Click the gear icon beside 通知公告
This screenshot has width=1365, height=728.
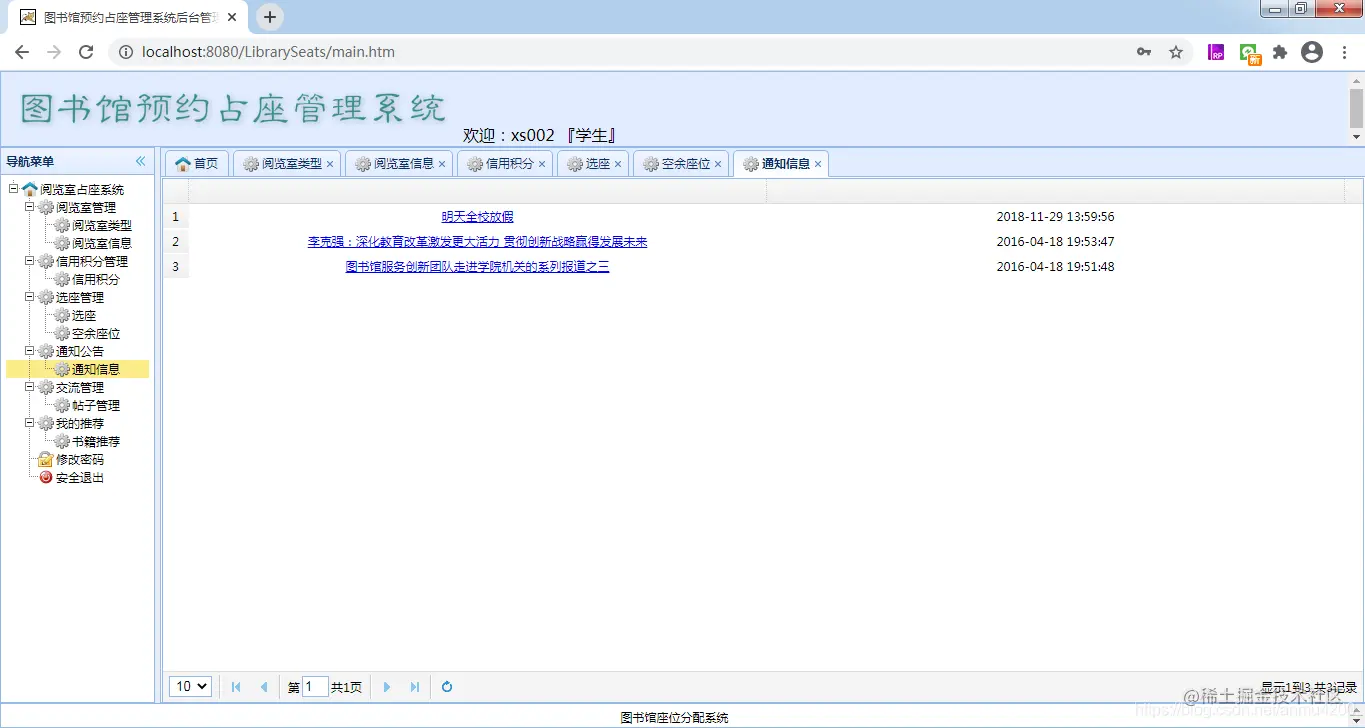tap(46, 351)
